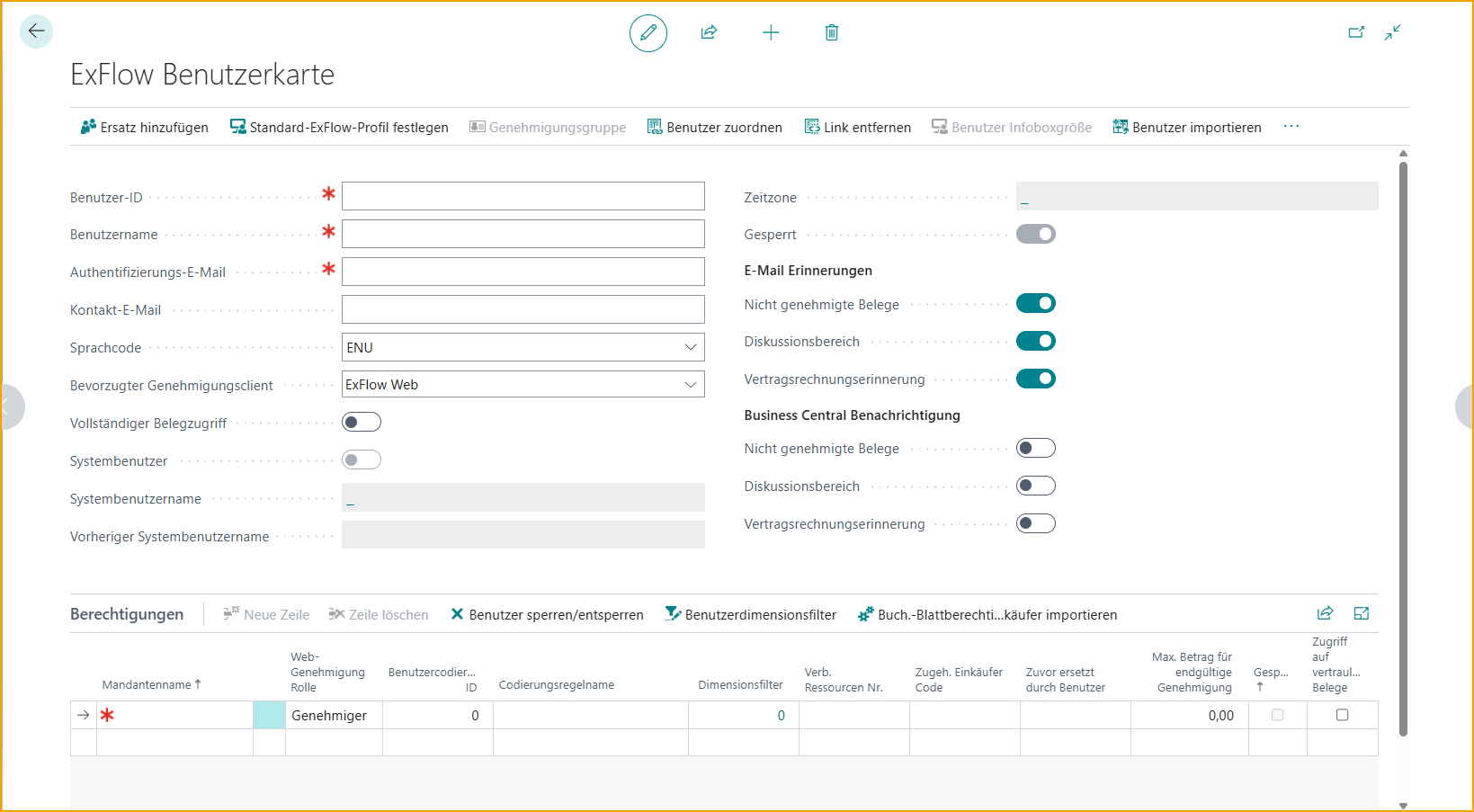
Task: Expand the left side pane arrow
Action: point(11,406)
